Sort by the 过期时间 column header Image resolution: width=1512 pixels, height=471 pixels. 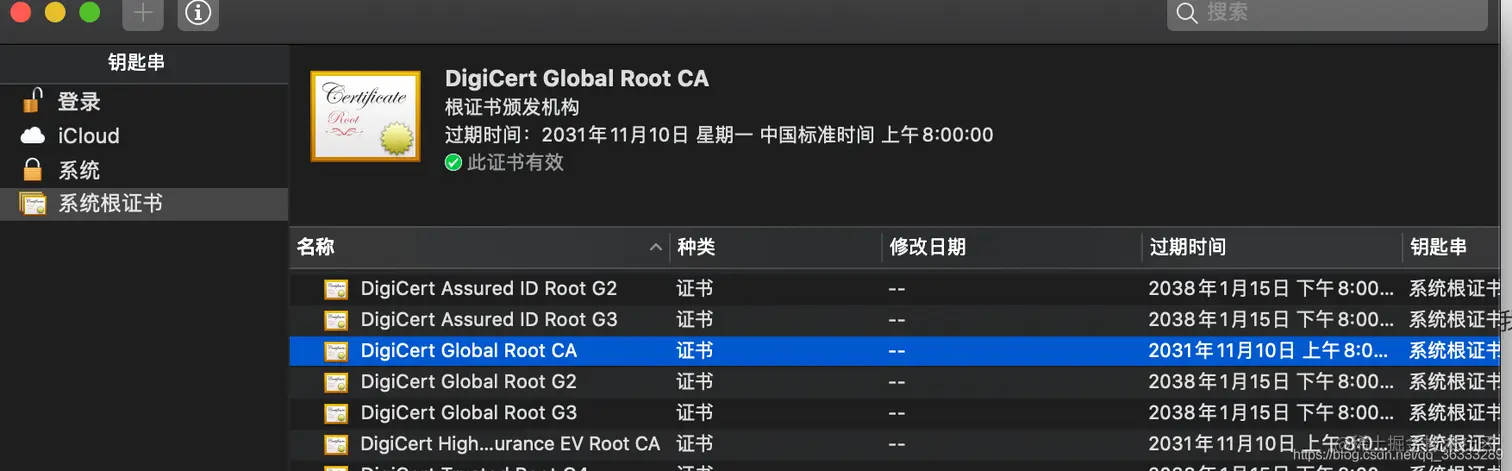(1272, 247)
